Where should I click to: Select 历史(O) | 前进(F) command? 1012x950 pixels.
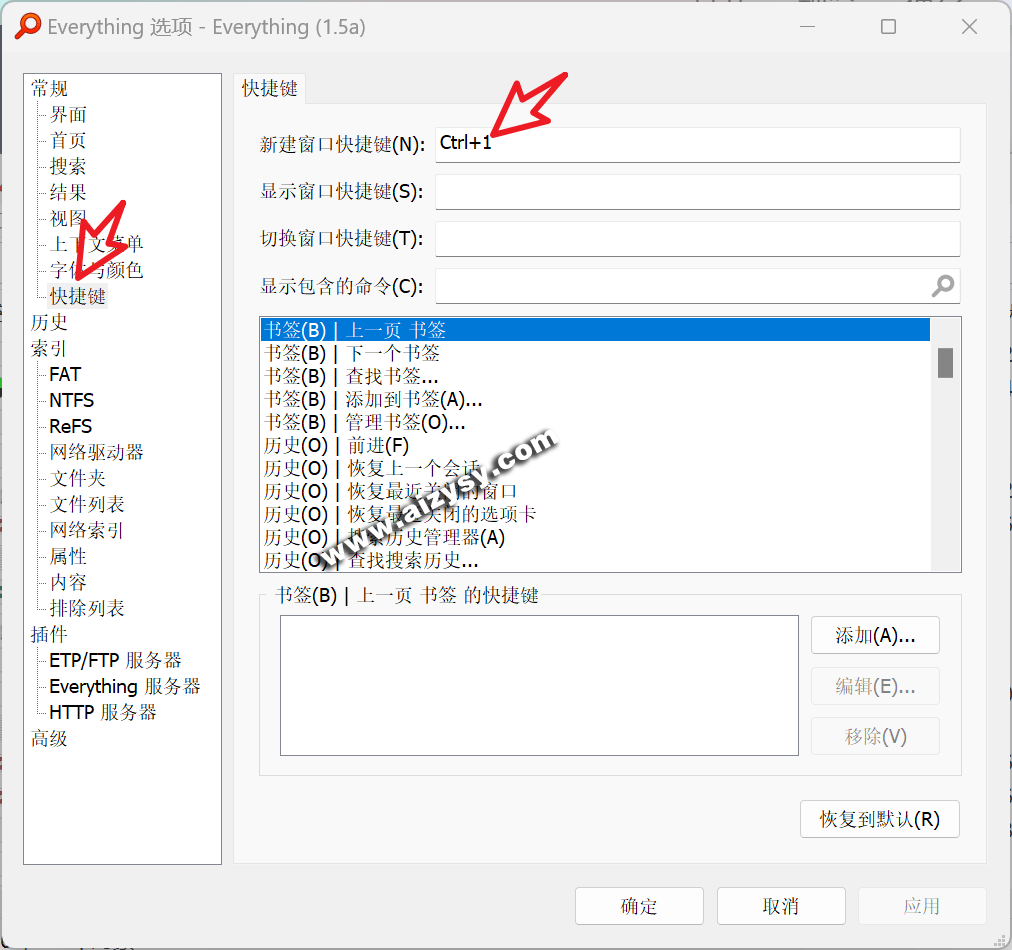(x=336, y=445)
